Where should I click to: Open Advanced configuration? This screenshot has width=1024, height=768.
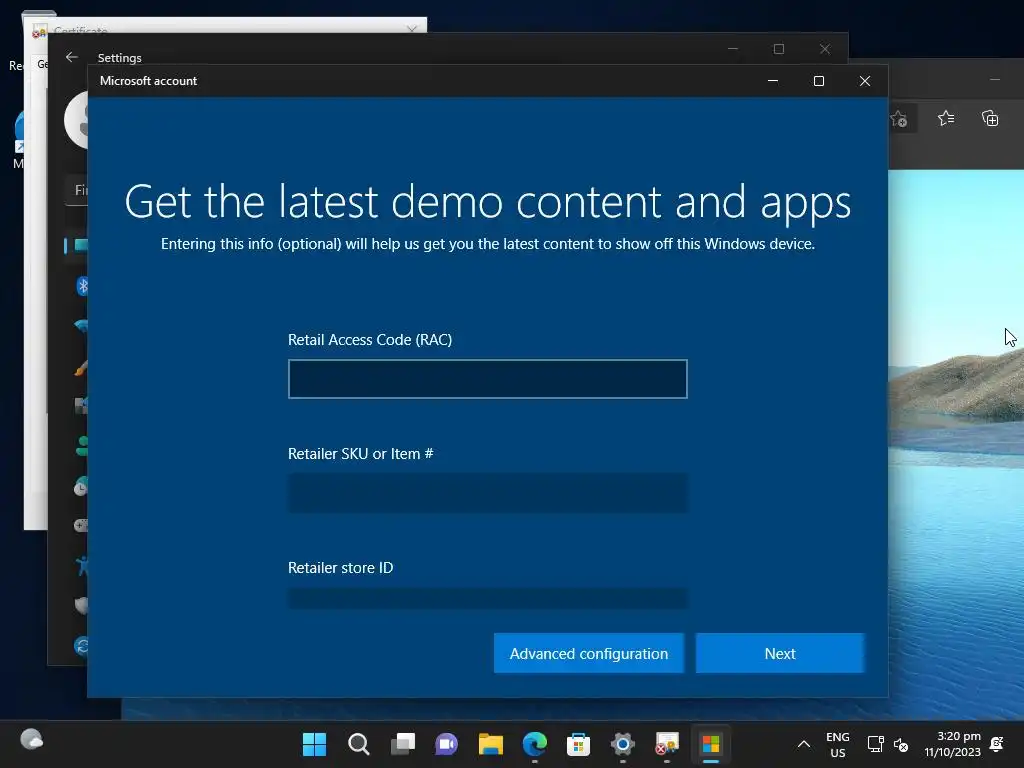(x=588, y=653)
